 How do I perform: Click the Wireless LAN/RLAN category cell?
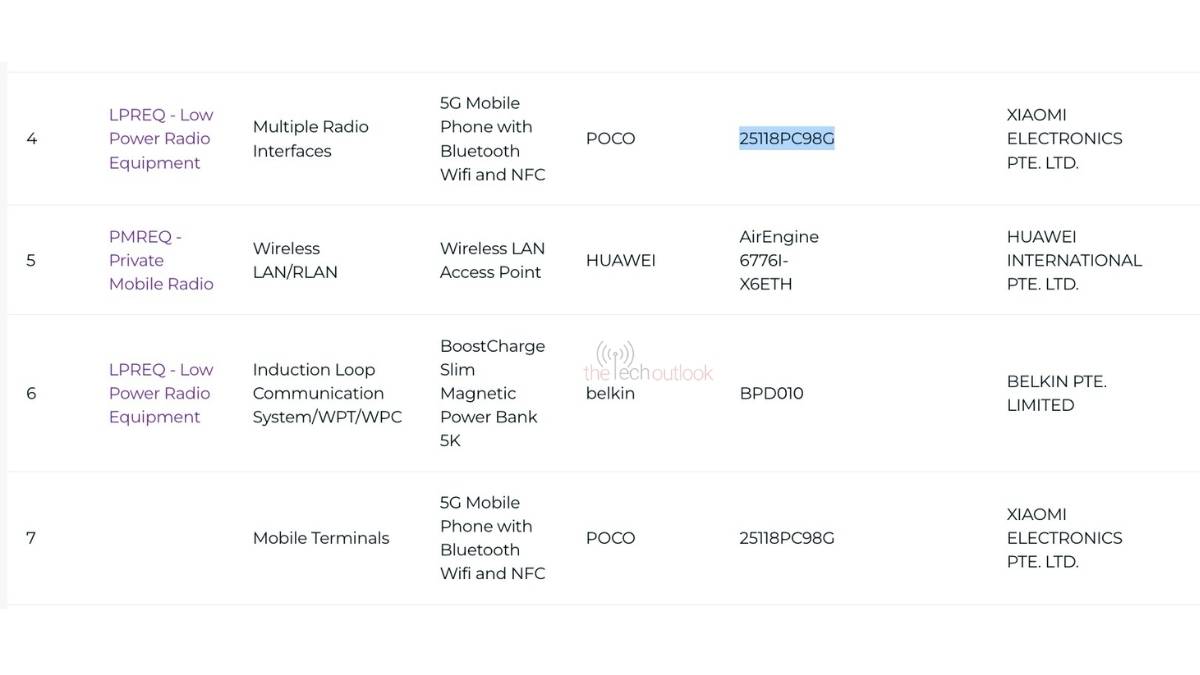point(295,260)
